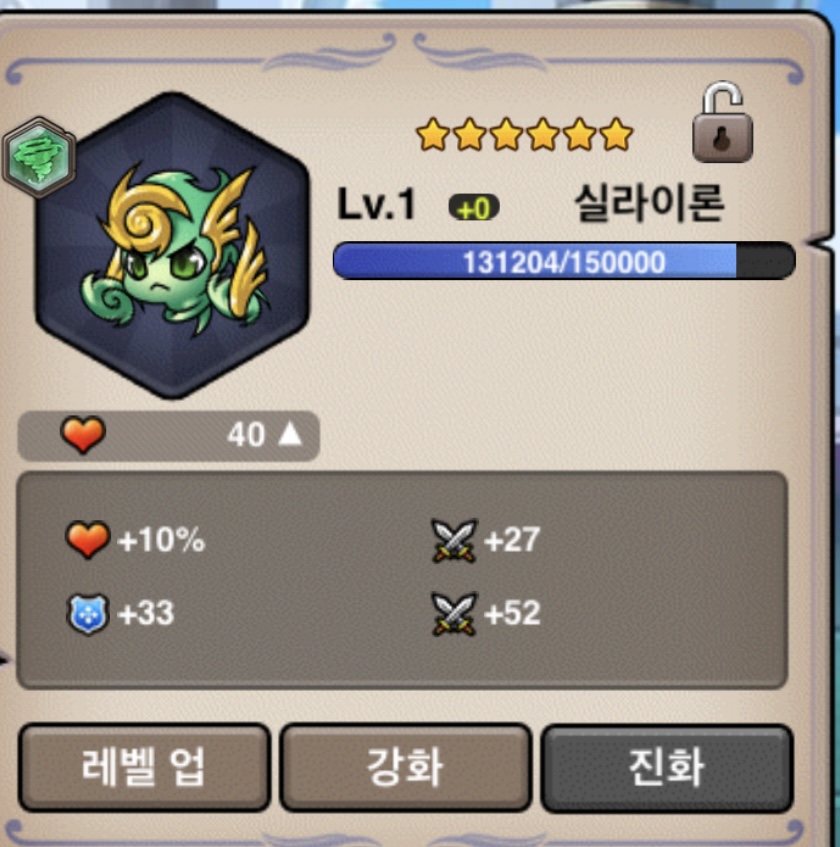Screen dimensions: 840x847
Task: Tap the +0 enhancement badge
Action: [x=474, y=208]
